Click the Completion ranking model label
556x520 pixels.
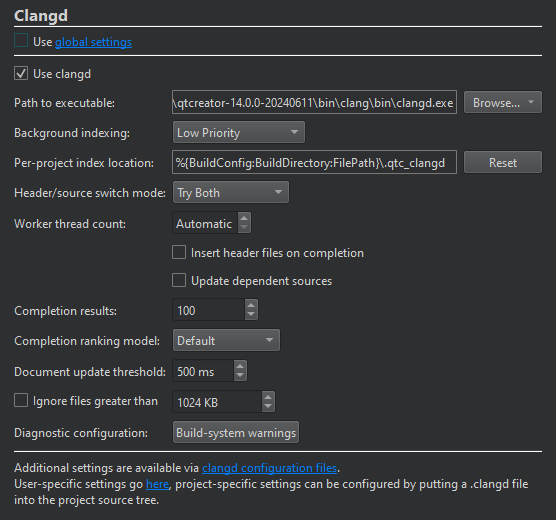(87, 341)
